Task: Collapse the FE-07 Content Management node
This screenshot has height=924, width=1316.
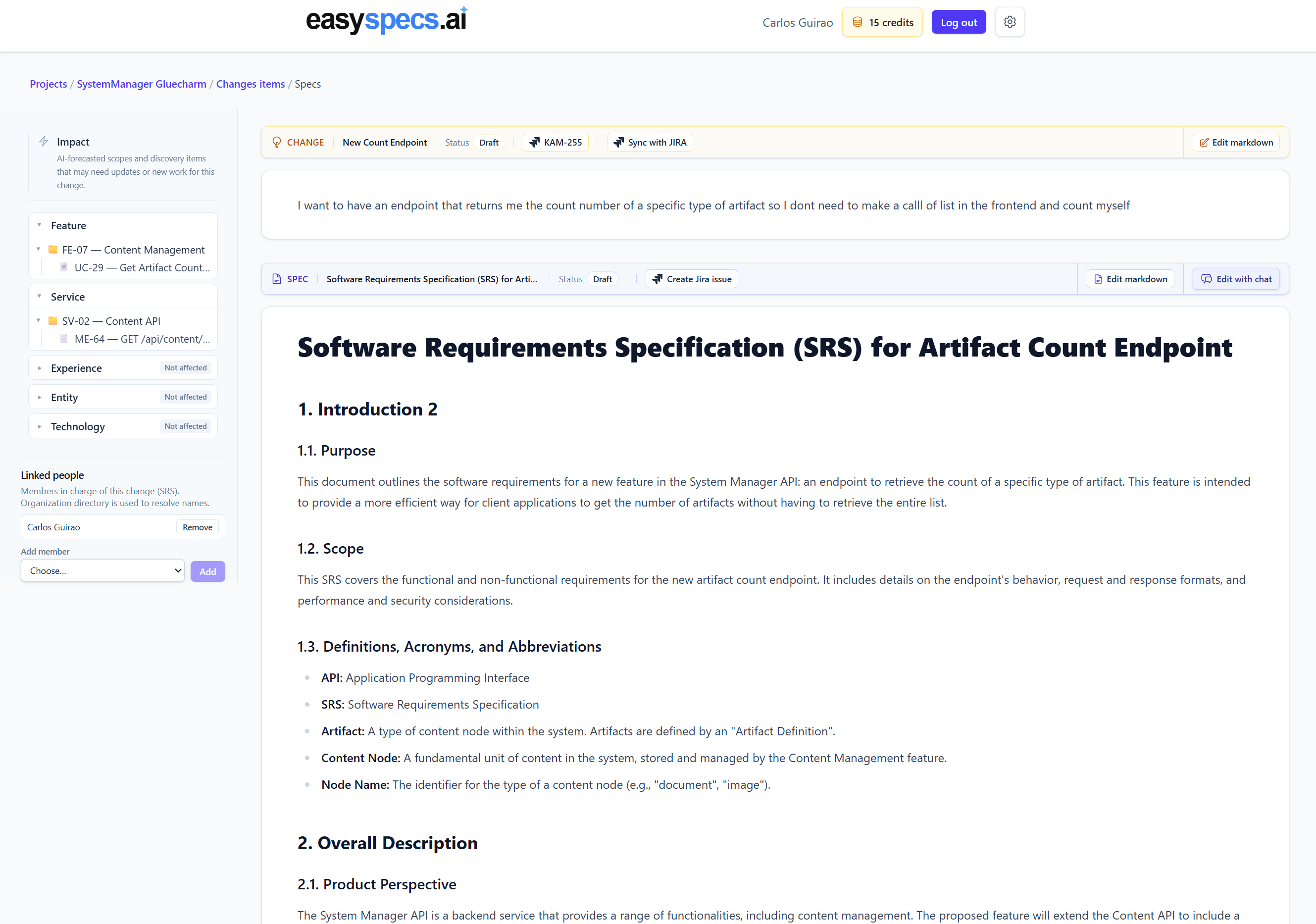Action: tap(39, 250)
